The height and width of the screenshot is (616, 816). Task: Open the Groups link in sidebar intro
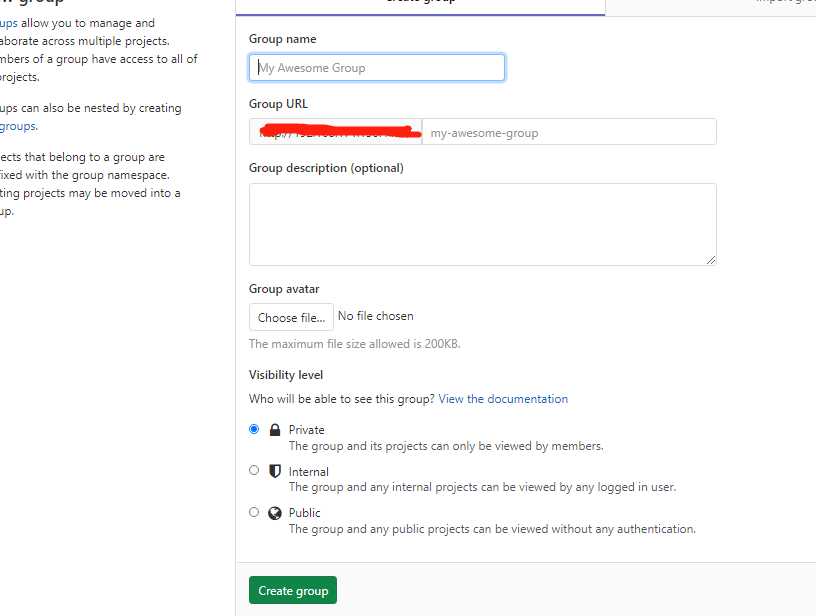9,23
